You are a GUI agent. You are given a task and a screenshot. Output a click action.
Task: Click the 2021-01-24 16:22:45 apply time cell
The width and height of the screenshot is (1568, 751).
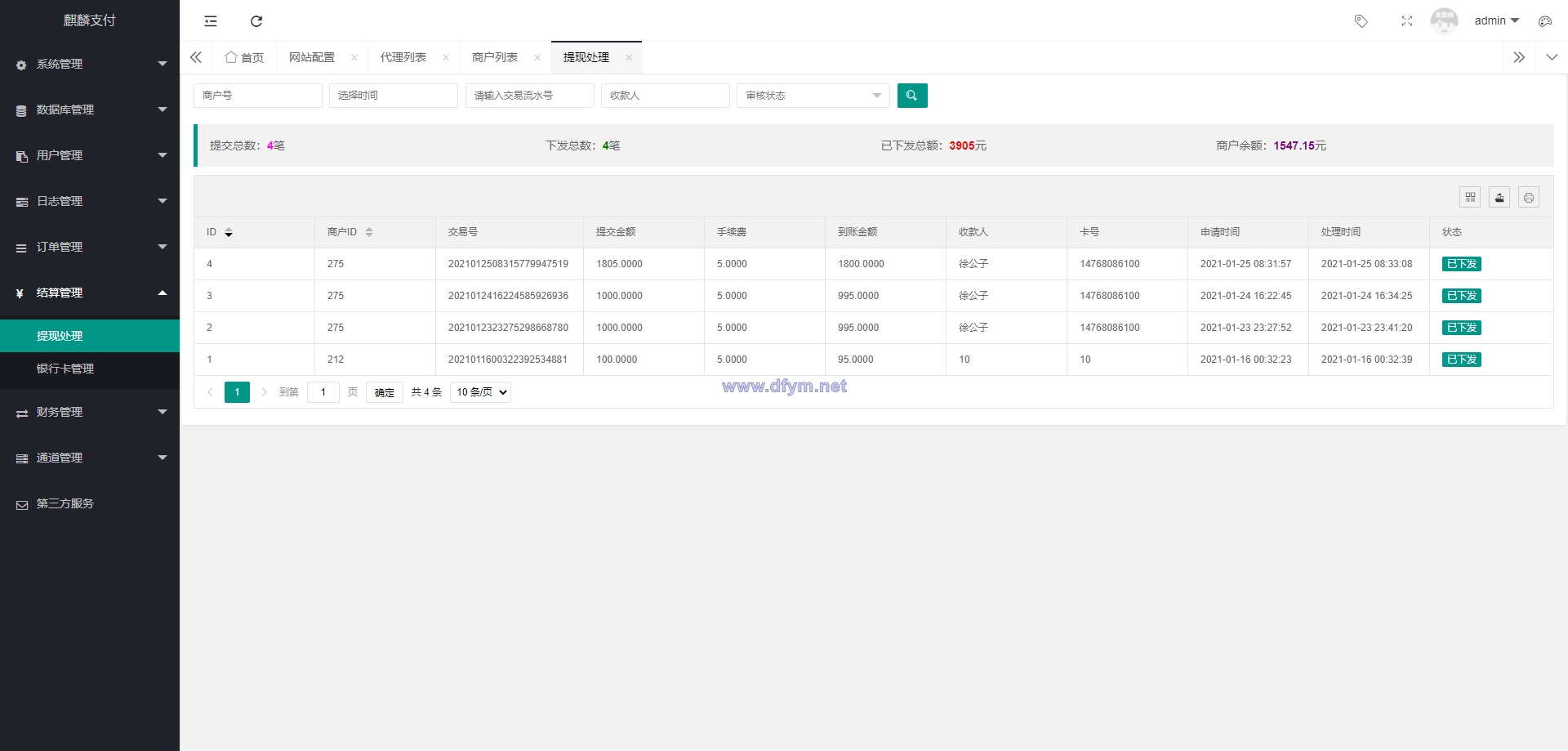tap(1248, 296)
